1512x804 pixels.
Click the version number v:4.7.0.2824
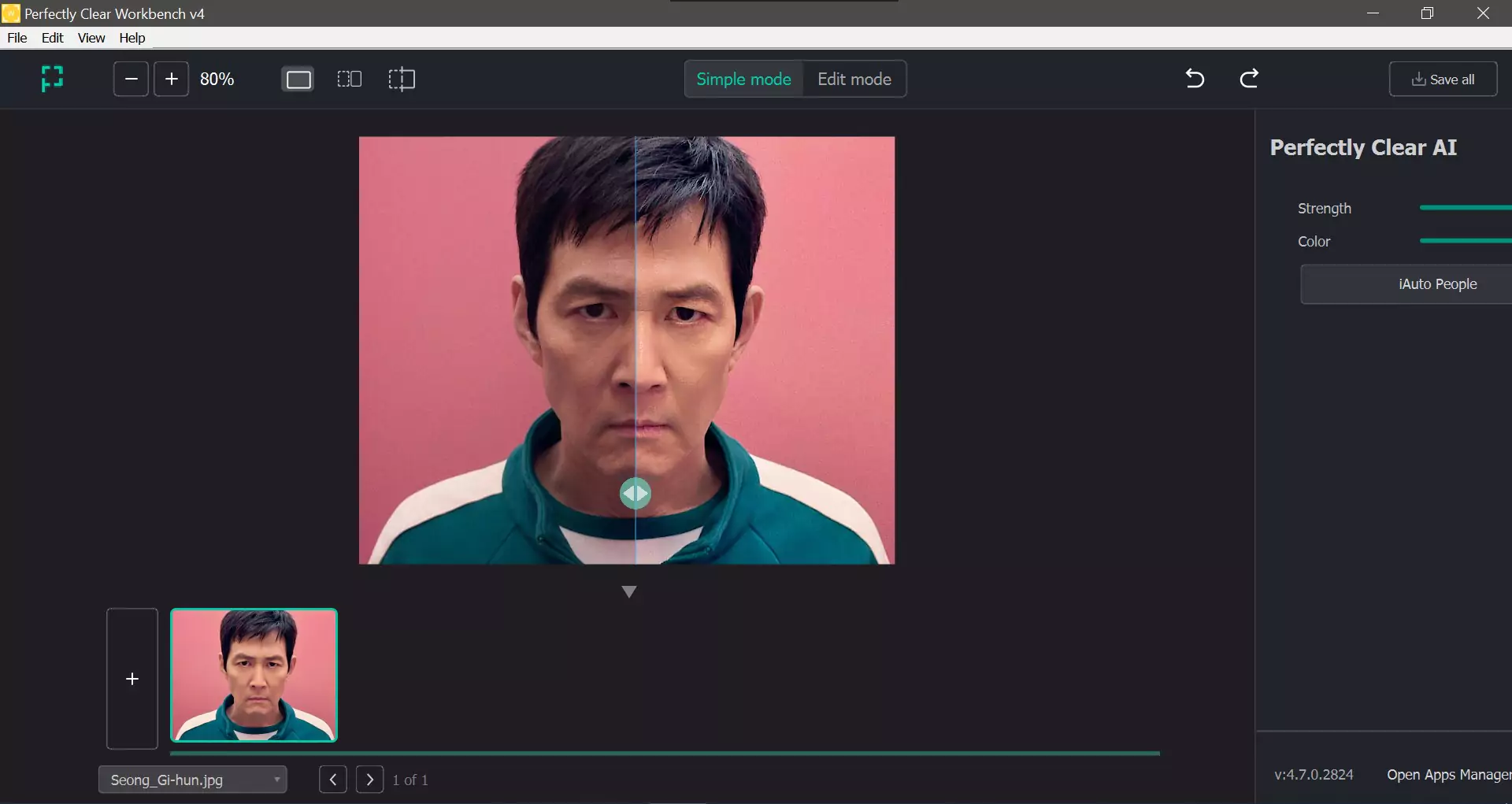(1314, 775)
